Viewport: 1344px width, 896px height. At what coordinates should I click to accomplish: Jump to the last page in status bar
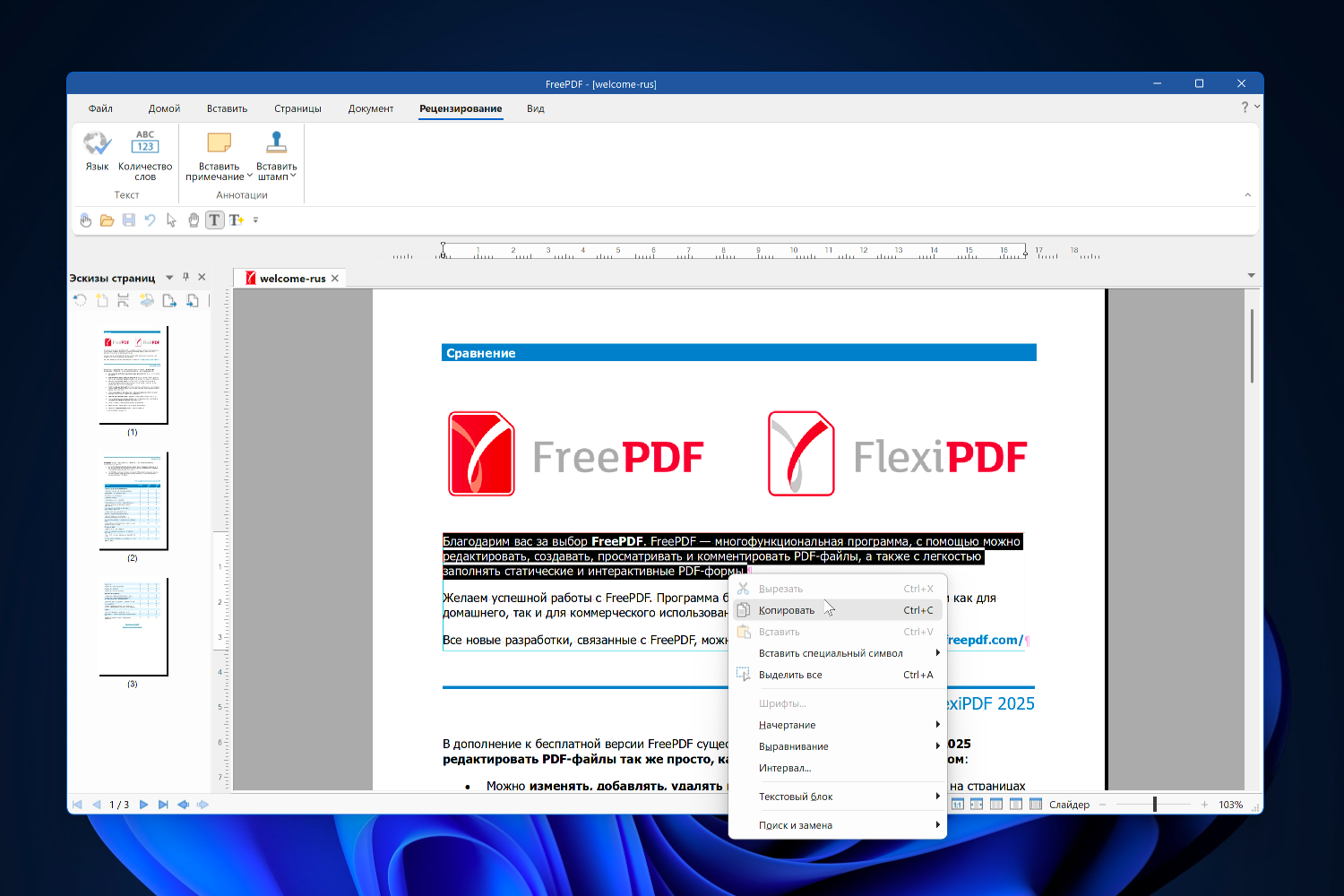(x=163, y=805)
